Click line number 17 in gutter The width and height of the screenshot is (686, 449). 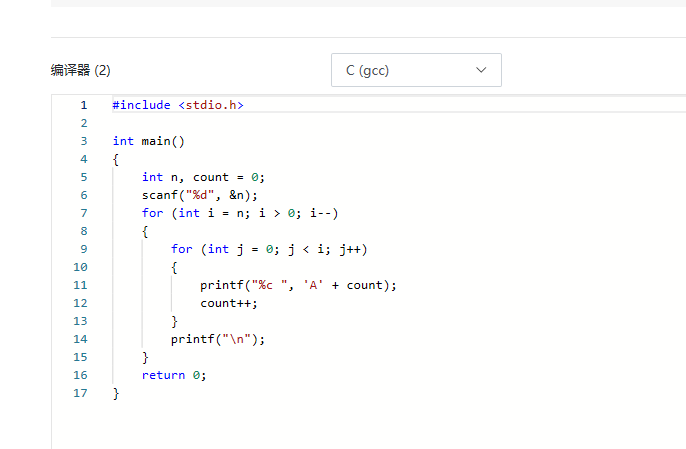point(80,393)
